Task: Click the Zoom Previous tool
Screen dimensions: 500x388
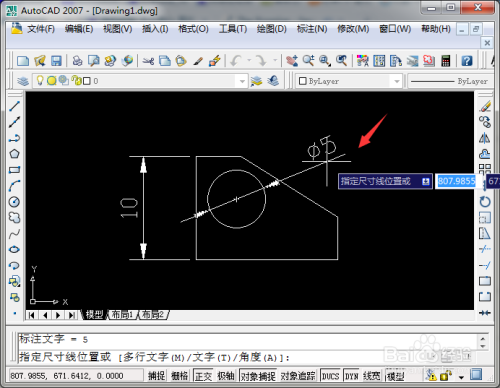Action: pos(341,61)
